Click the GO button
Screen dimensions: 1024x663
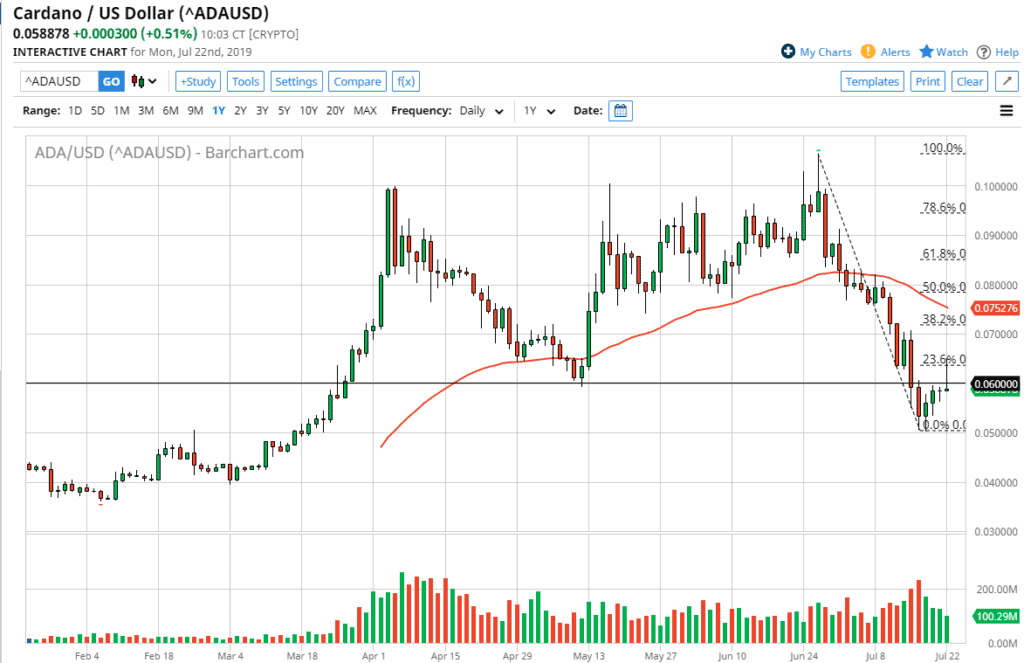[x=111, y=82]
